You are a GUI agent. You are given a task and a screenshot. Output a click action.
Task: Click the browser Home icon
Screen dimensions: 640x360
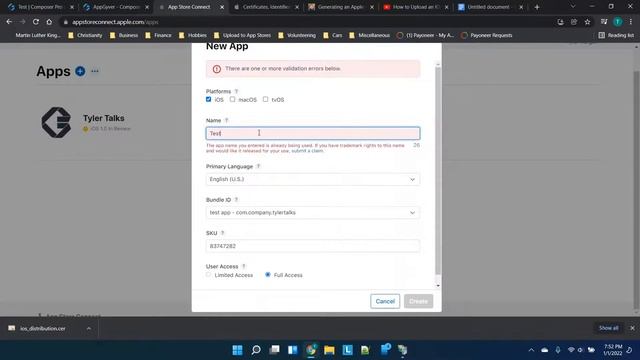coord(49,22)
